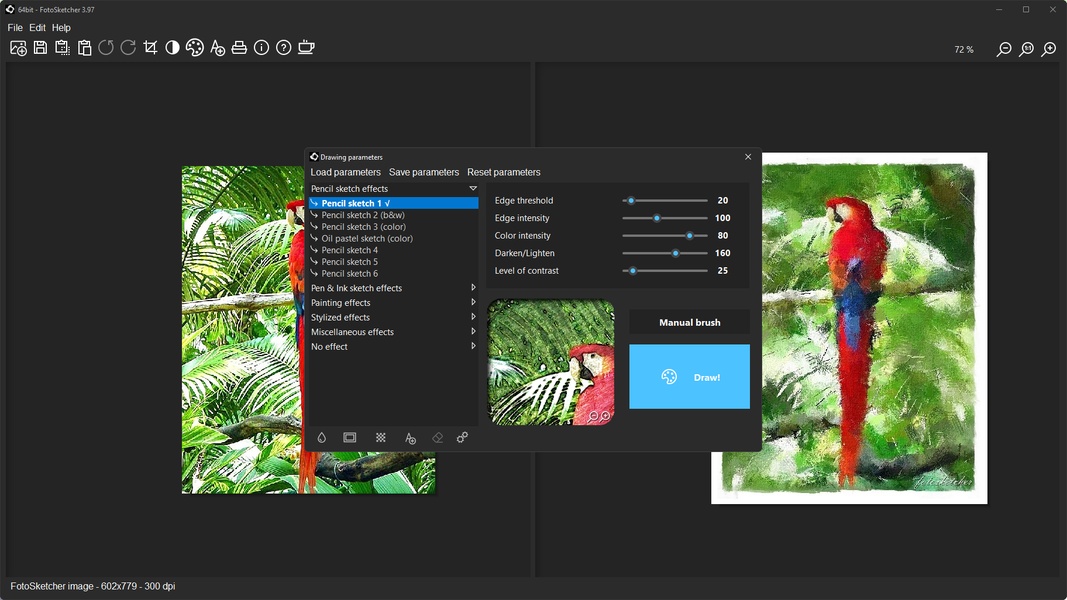This screenshot has height=600, width=1067.
Task: Click the Manual brush button
Action: 689,323
